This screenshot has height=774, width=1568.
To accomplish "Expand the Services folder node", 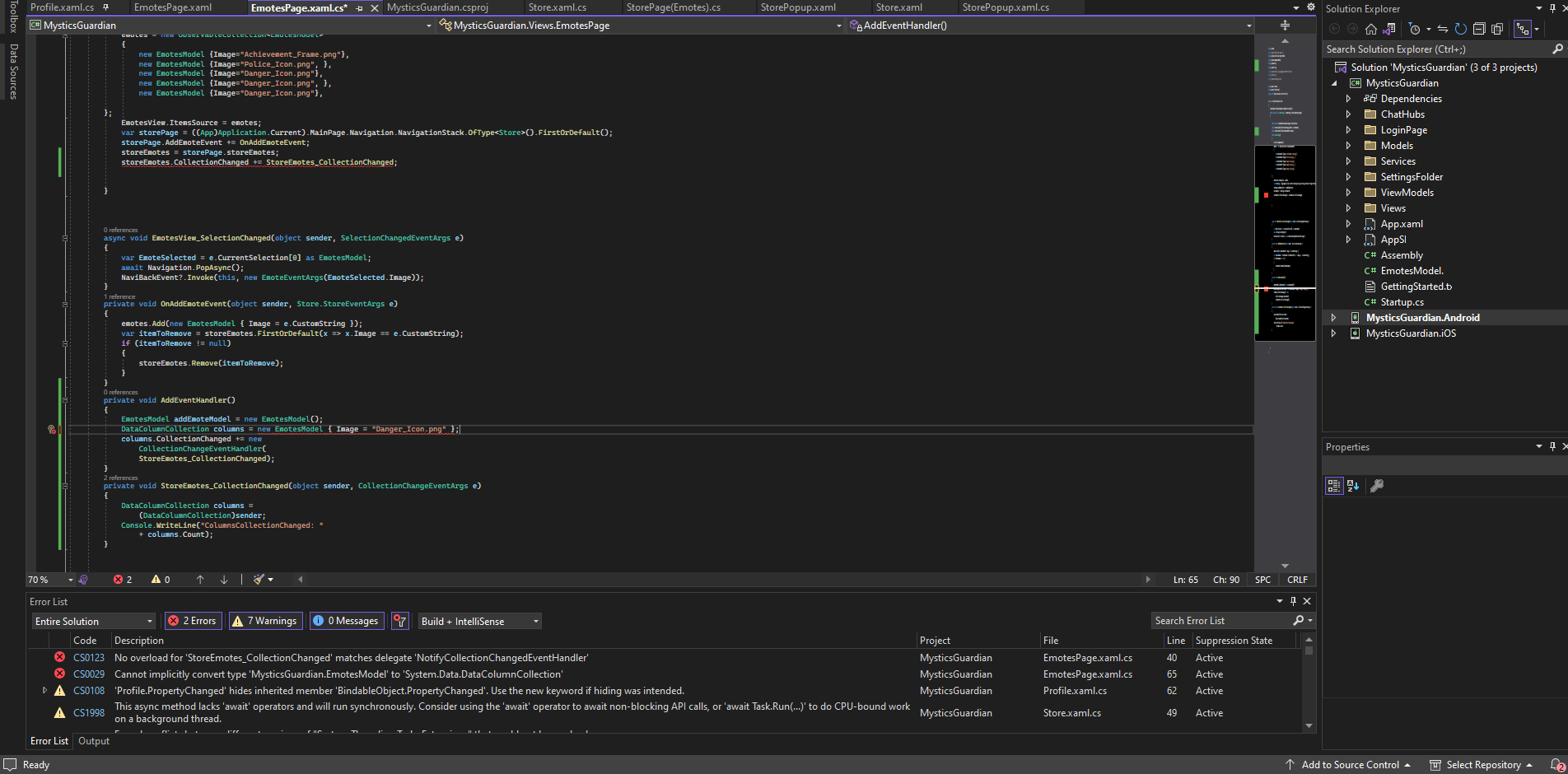I will pyautogui.click(x=1348, y=161).
